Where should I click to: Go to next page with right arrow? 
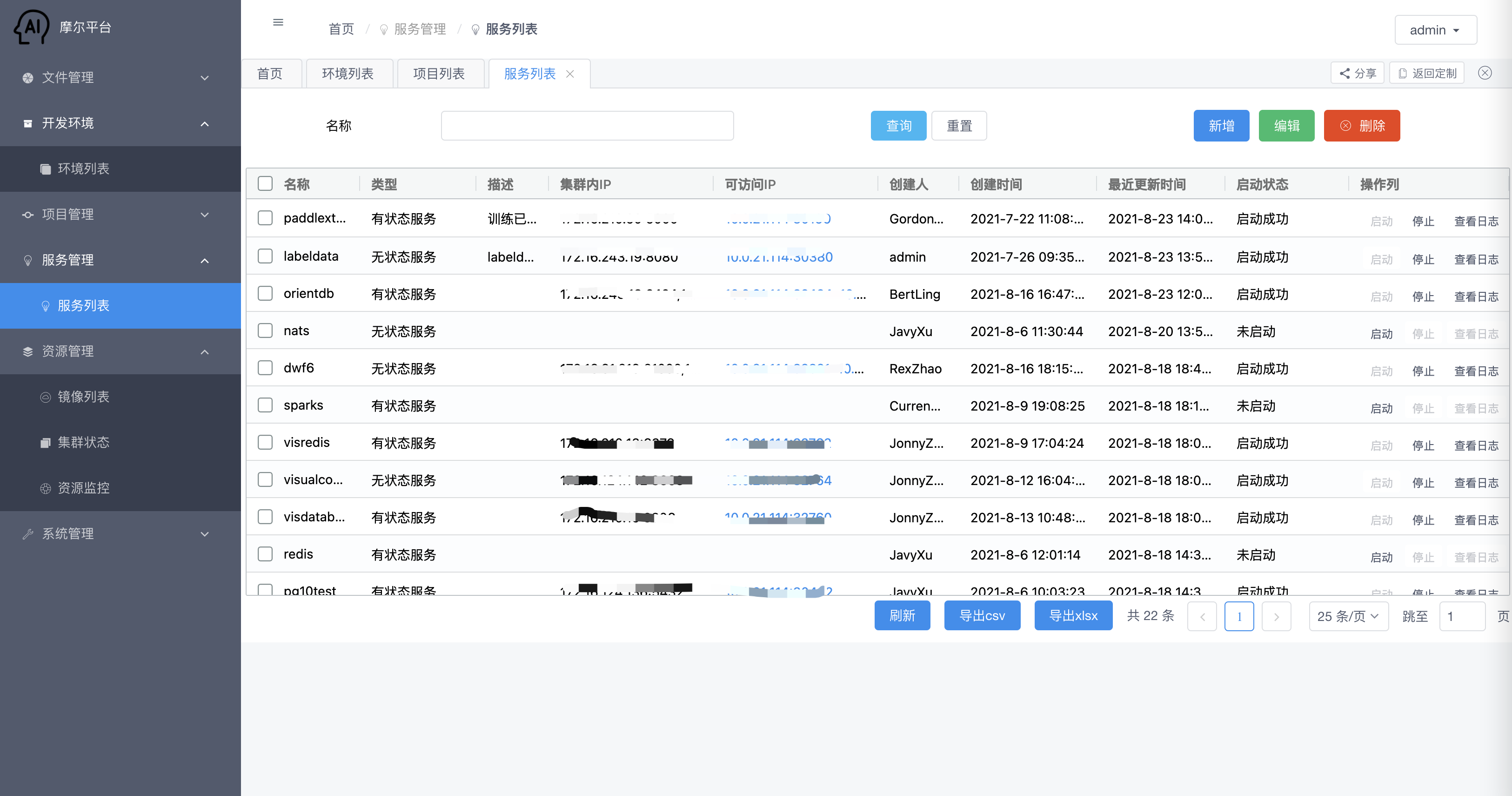click(1276, 616)
